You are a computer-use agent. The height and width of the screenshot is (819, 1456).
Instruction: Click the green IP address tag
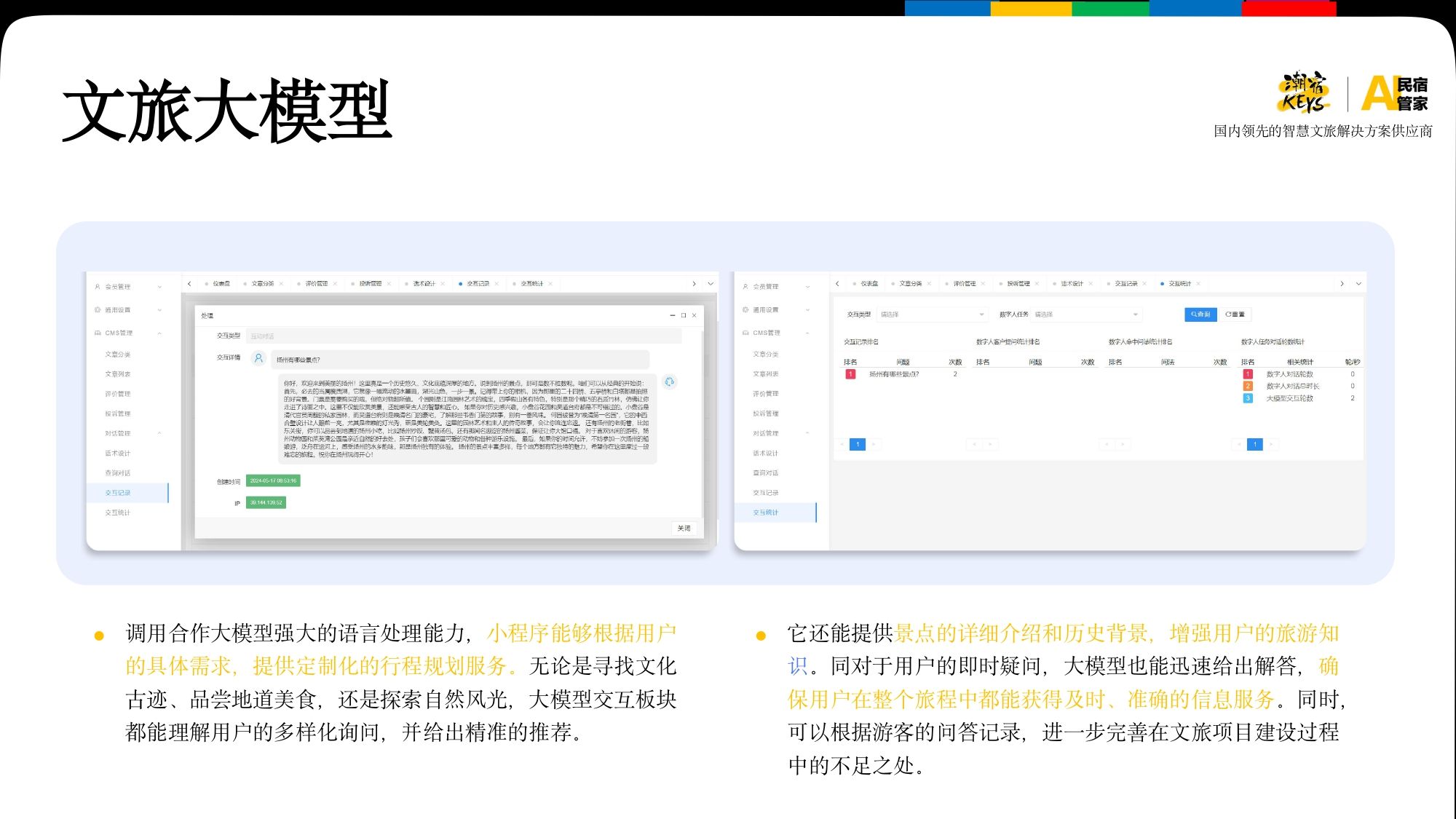266,502
